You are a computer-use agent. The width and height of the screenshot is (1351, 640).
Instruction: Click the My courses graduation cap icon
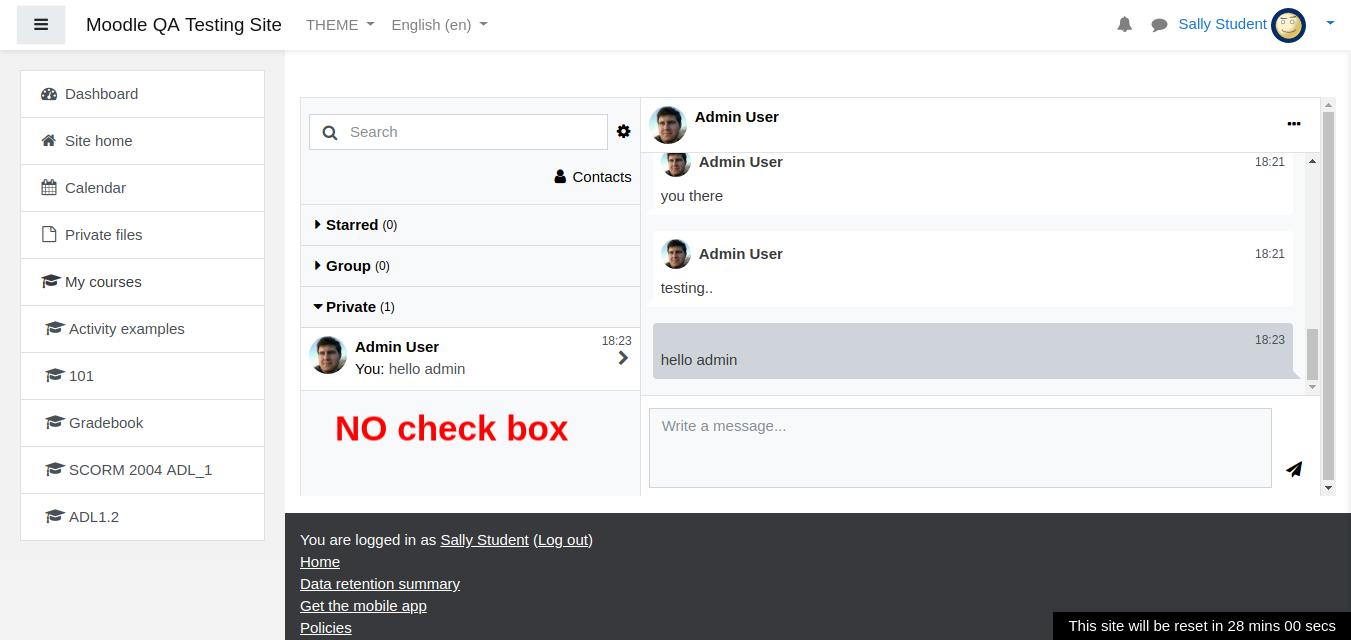[50, 282]
